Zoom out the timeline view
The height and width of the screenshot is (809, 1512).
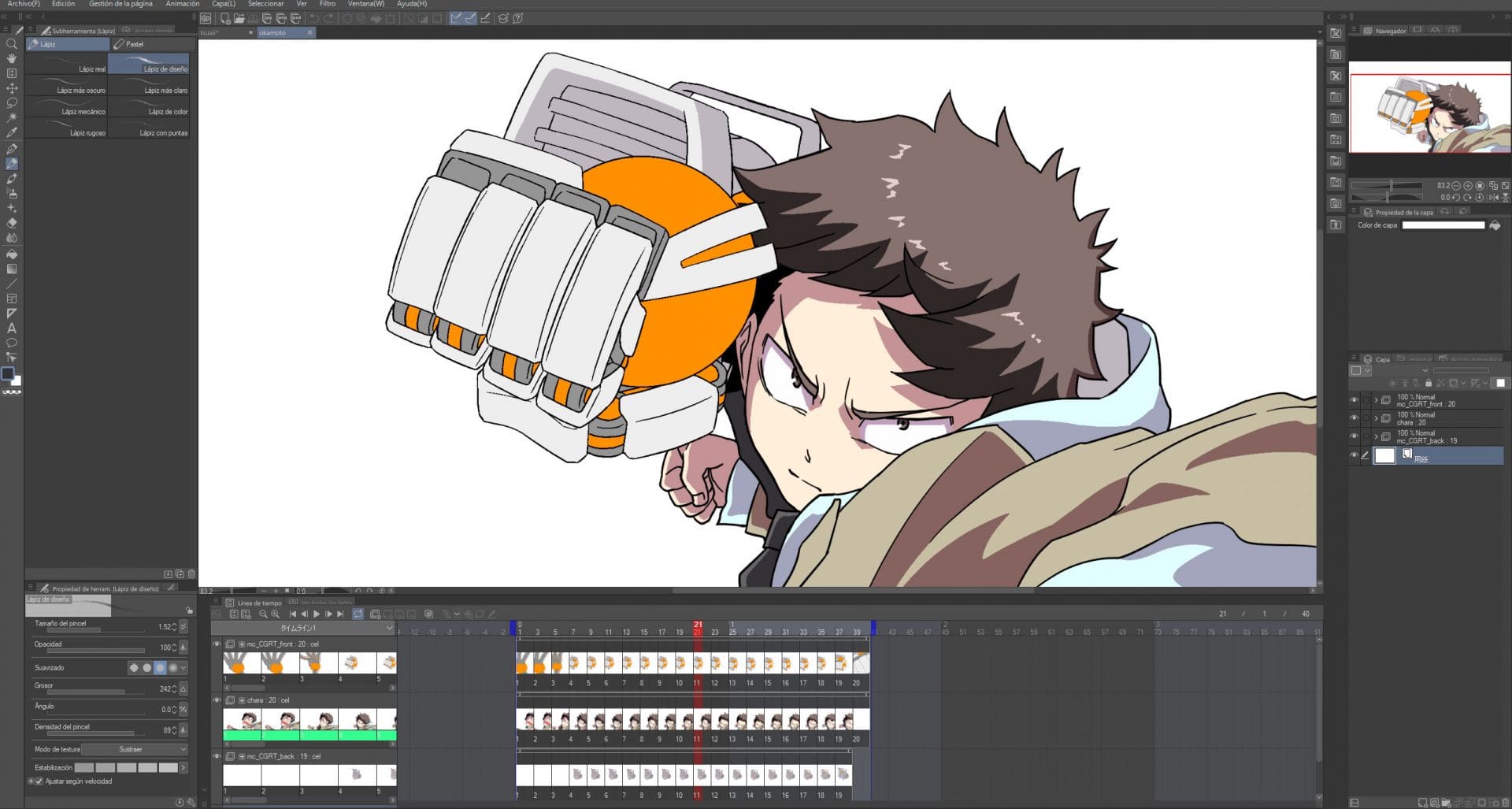pyautogui.click(x=263, y=614)
